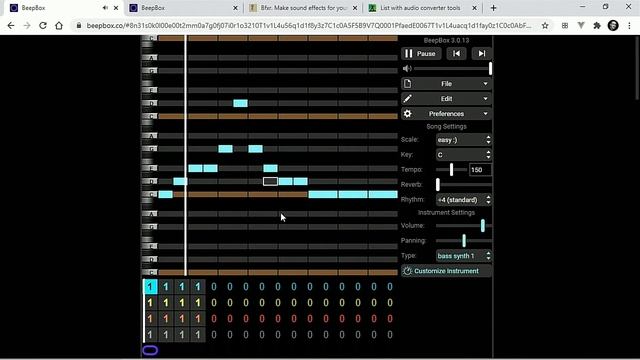Viewport: 640px width, 360px height.
Task: Open the Chrome three-dot menu
Action: coord(629,25)
